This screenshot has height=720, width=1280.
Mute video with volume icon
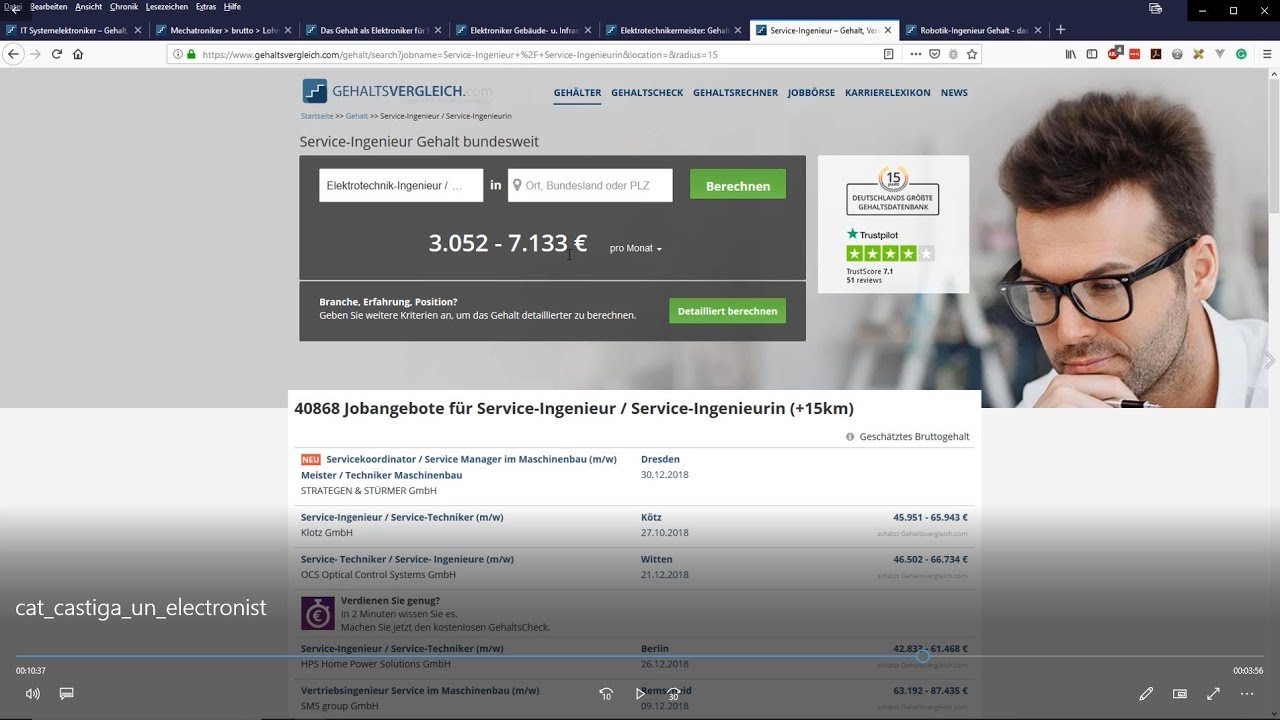point(32,693)
